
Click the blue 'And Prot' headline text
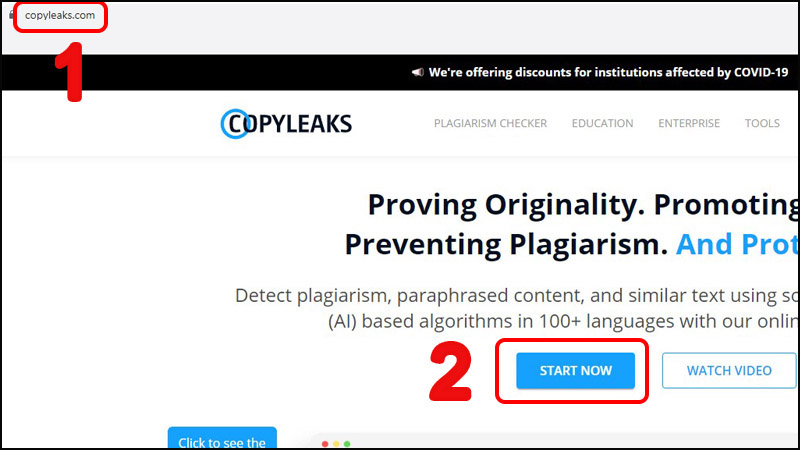pos(737,244)
